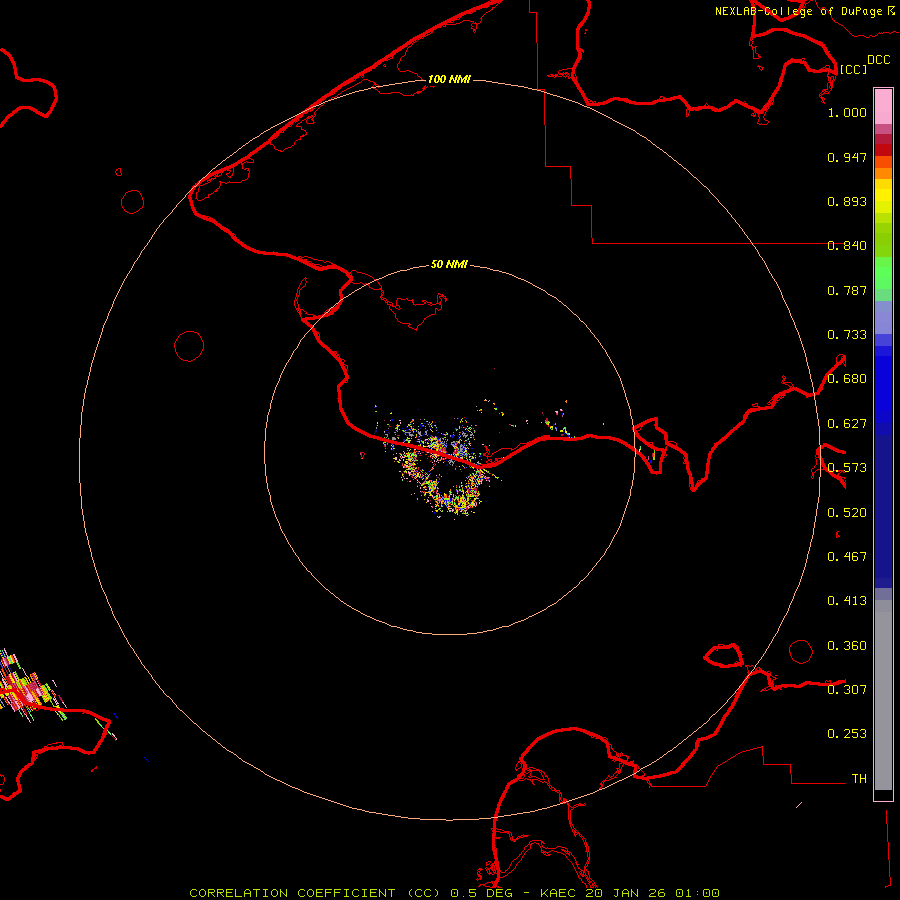Click the 1.000 value on the scale
This screenshot has height=900, width=900.
(x=847, y=113)
